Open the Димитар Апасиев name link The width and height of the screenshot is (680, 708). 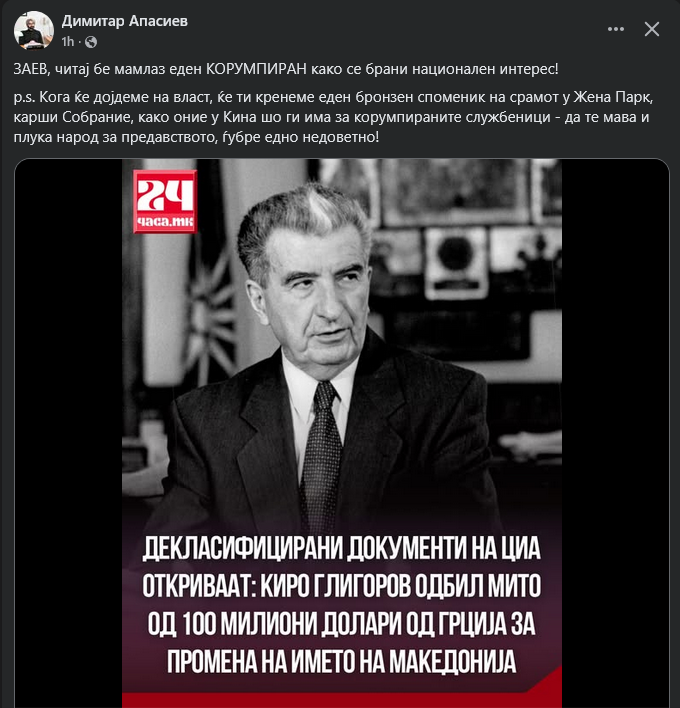(125, 21)
